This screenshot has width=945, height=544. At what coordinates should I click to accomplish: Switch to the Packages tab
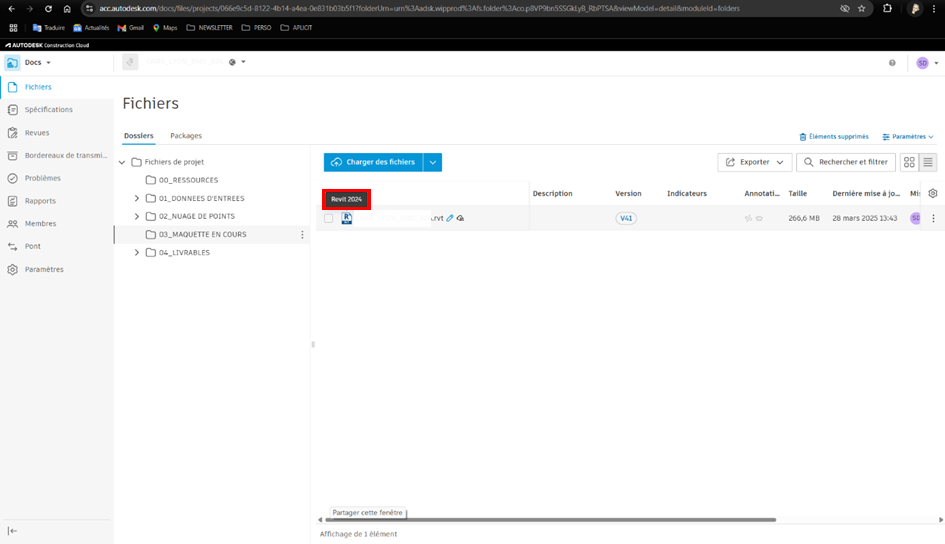pos(186,135)
